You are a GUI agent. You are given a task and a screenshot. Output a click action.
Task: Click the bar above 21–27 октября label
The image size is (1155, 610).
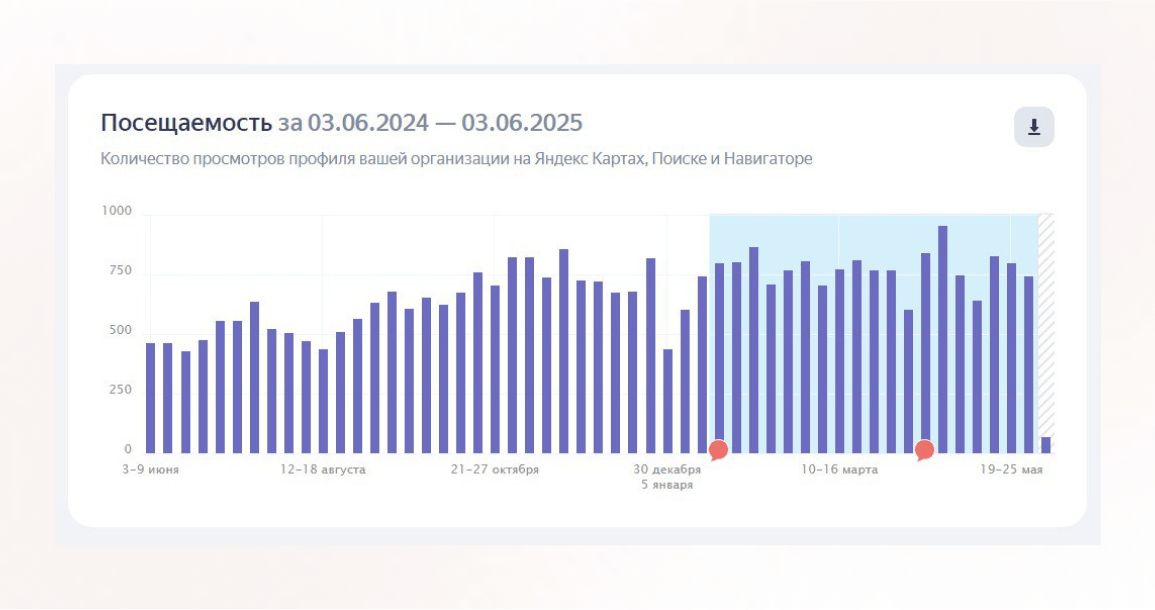(495, 369)
